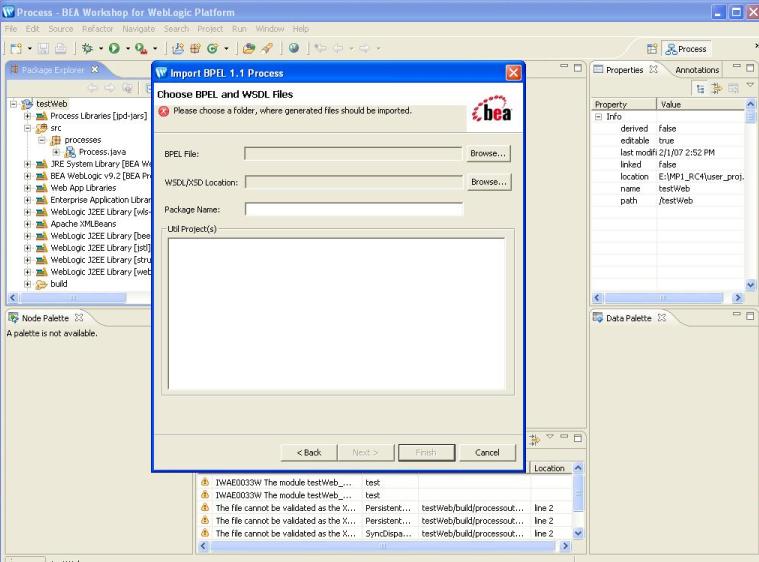This screenshot has height=562, width=759.
Task: Select the Process perspective button
Action: tap(686, 49)
